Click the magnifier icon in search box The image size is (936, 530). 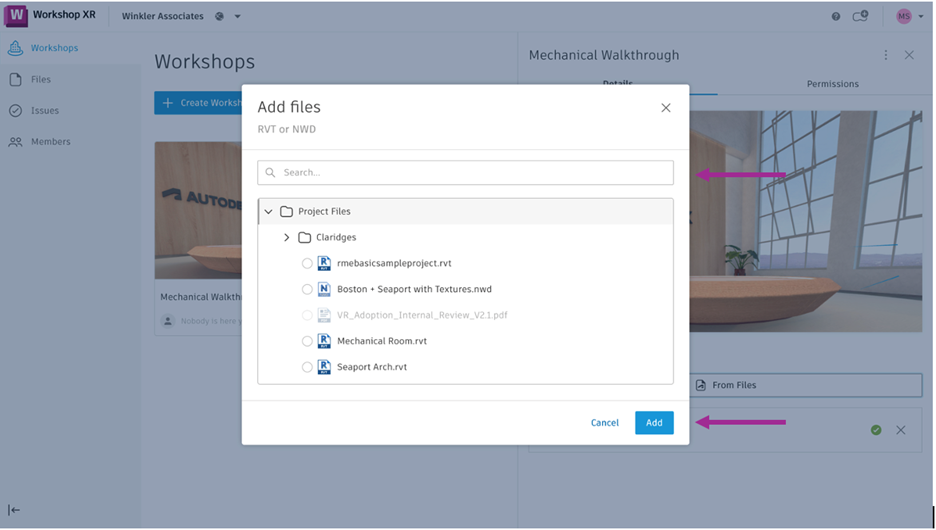tap(270, 172)
